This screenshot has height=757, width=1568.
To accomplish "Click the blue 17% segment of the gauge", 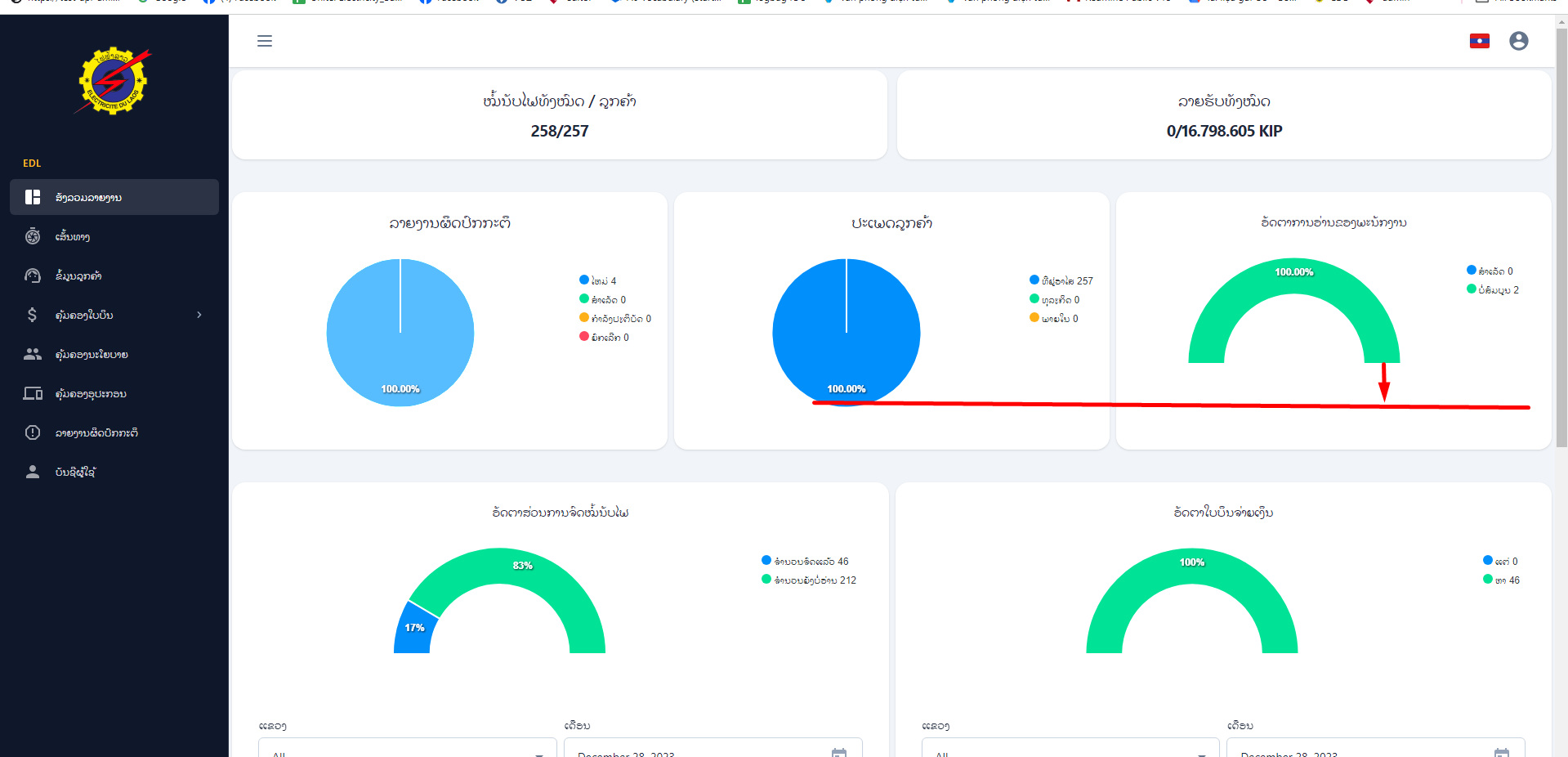I will click(x=413, y=628).
